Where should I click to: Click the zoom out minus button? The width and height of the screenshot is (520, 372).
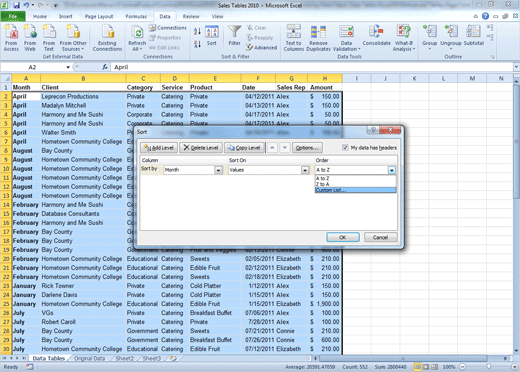click(x=462, y=367)
